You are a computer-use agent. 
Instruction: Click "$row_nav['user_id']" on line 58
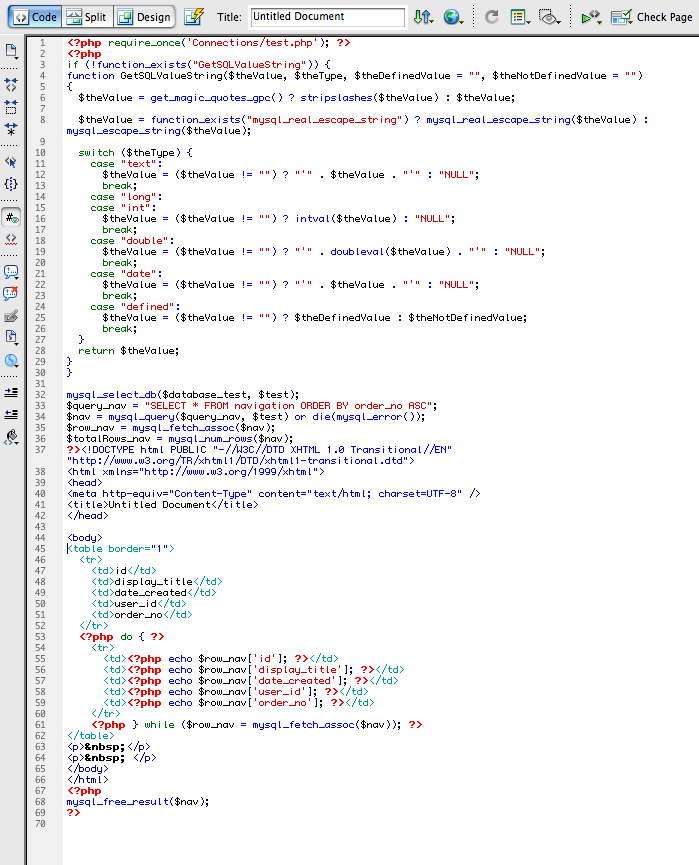pos(258,692)
